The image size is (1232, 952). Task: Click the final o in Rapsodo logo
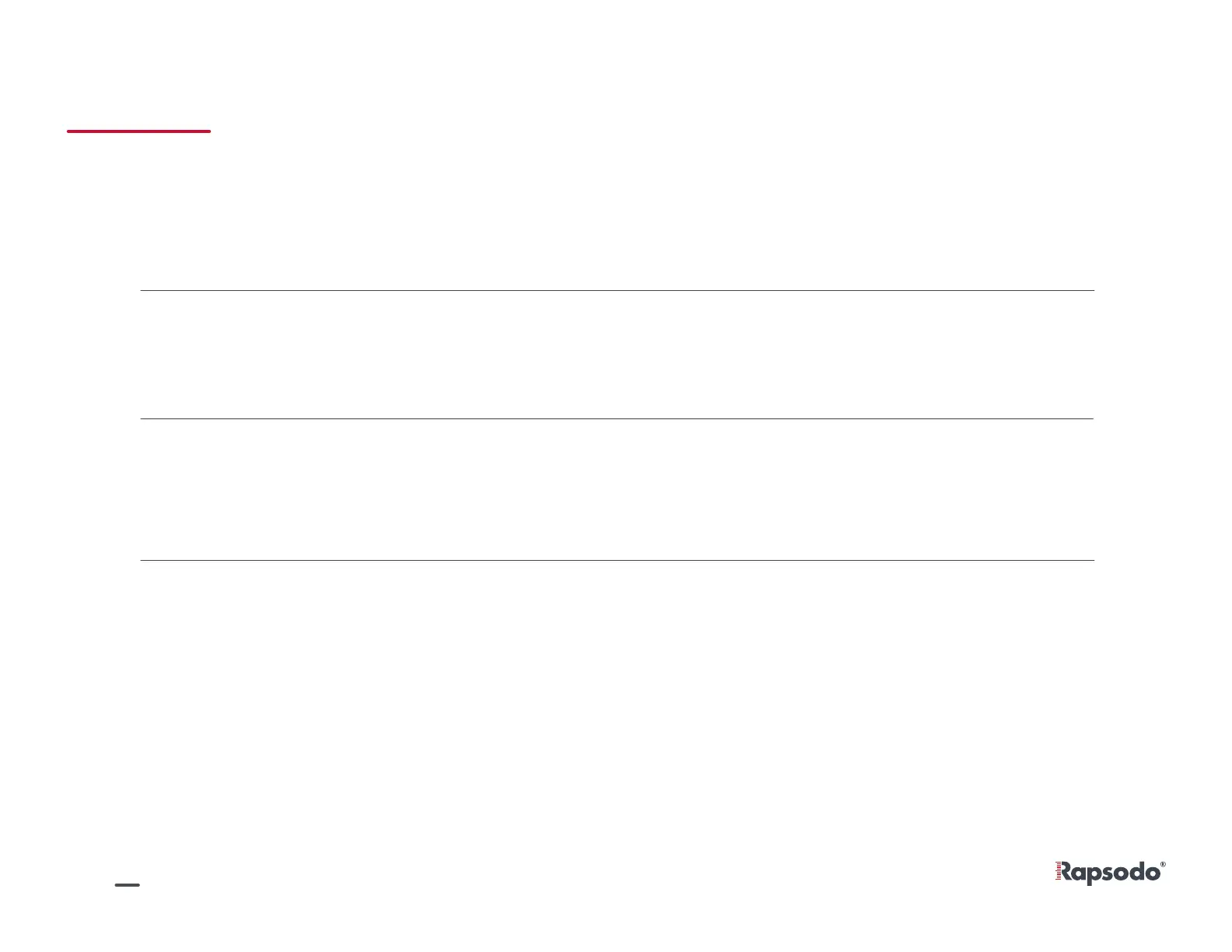(1152, 873)
